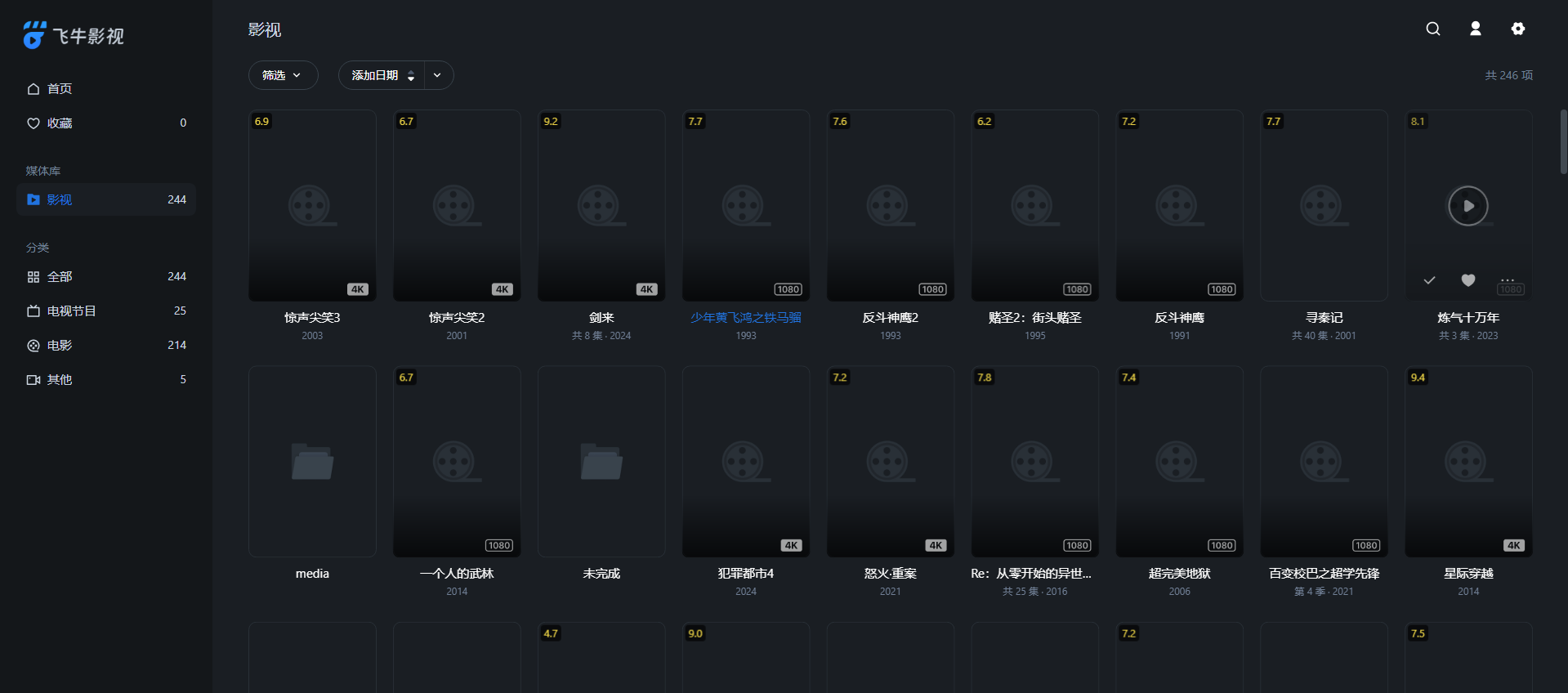Click 4K badge on 惊声尖笑3
Viewport: 1568px width, 693px height.
(358, 289)
